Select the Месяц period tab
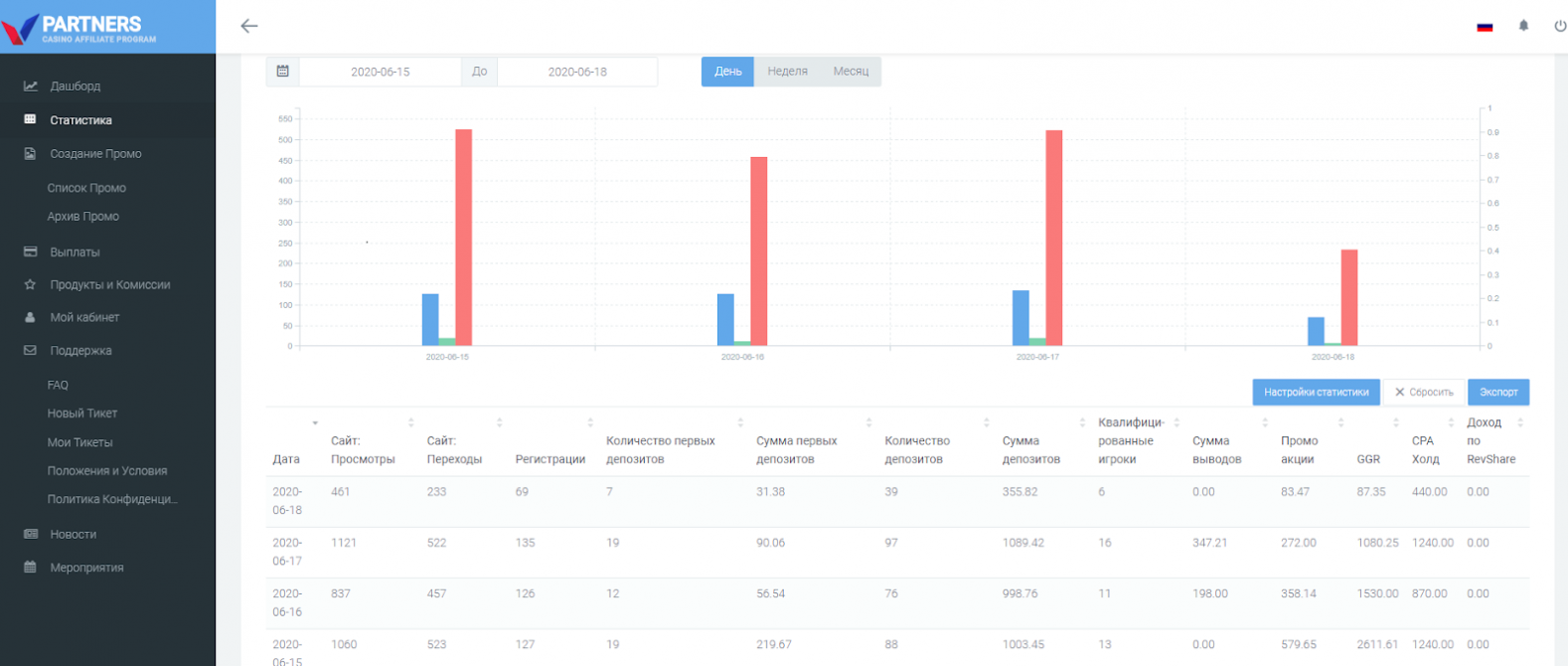 coord(851,72)
